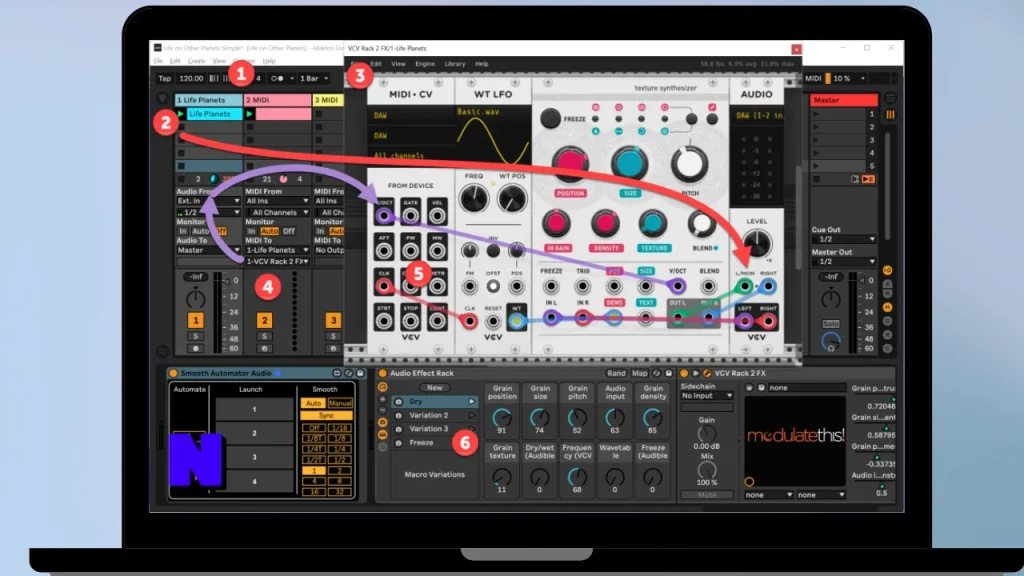Solo track 1 with S button
Viewport: 1024px width, 576px height.
click(x=195, y=336)
